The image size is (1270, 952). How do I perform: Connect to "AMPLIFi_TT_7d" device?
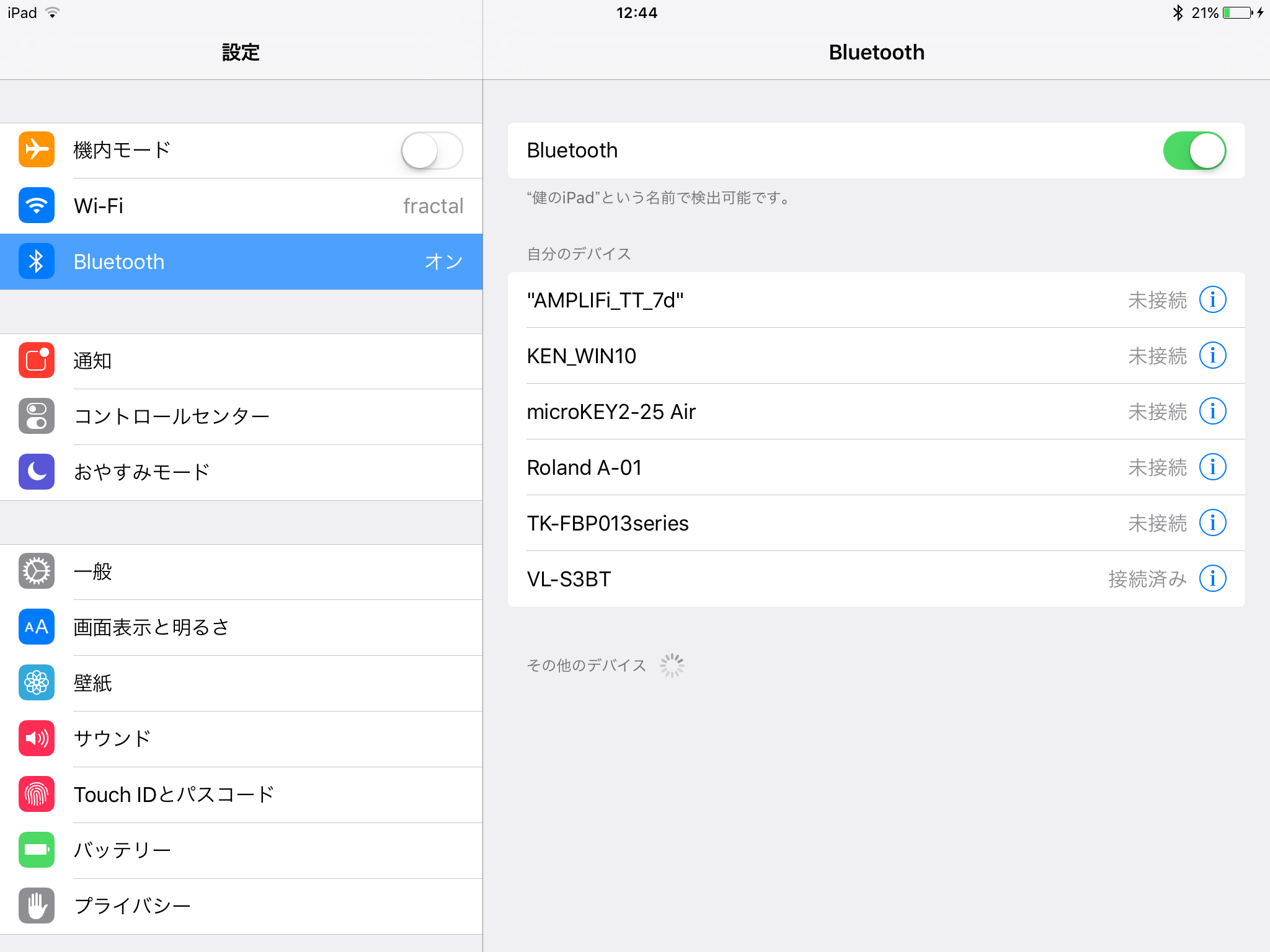[876, 300]
